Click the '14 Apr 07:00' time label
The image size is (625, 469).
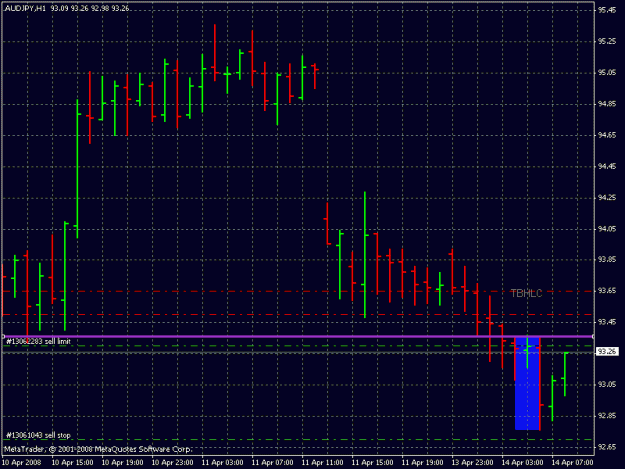572,463
